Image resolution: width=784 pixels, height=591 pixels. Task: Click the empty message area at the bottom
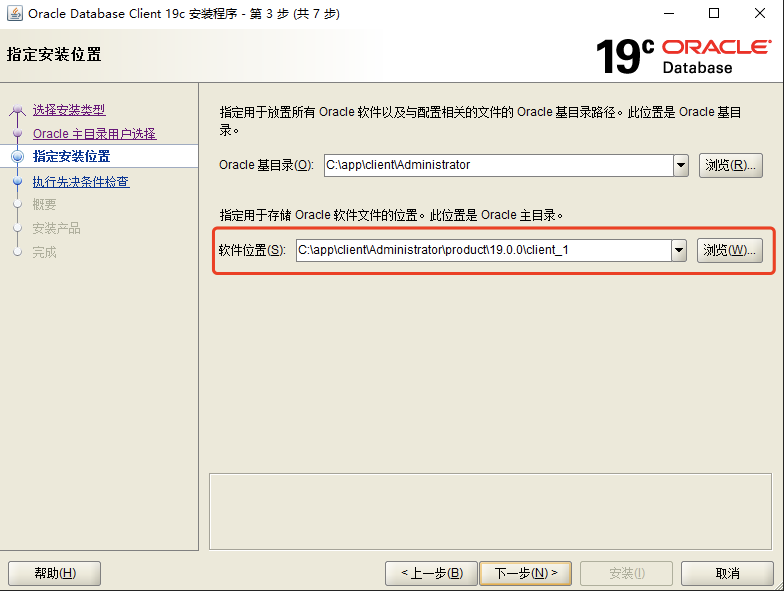(x=490, y=511)
